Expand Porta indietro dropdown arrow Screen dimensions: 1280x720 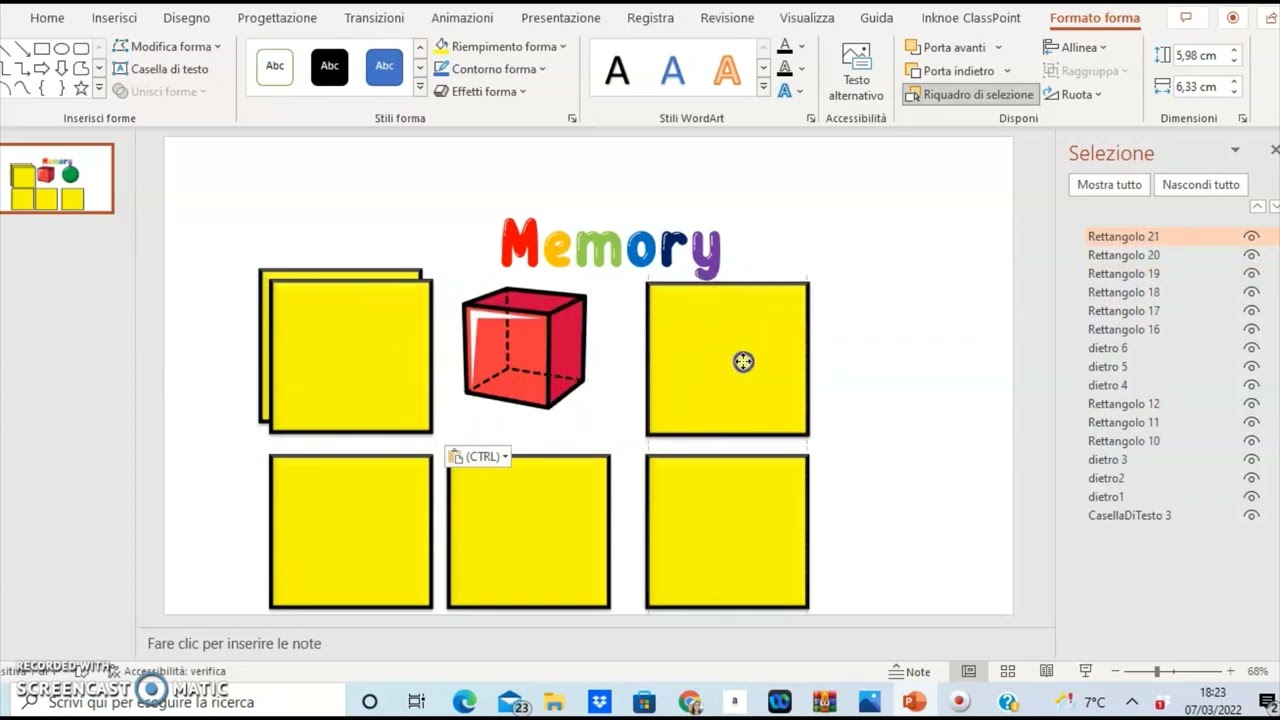[x=1007, y=71]
